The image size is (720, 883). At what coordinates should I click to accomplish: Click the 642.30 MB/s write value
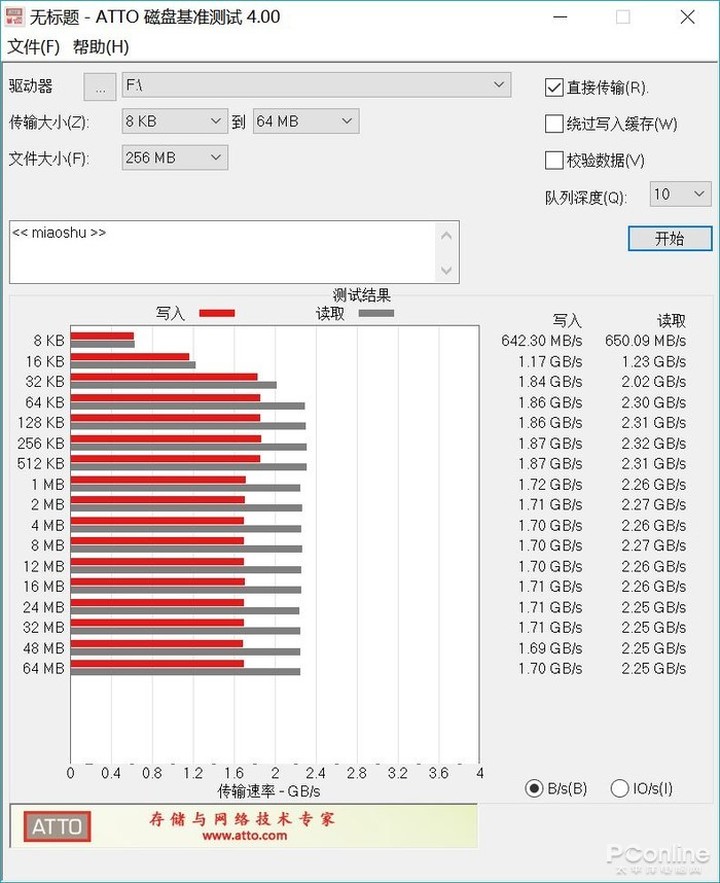tap(542, 341)
